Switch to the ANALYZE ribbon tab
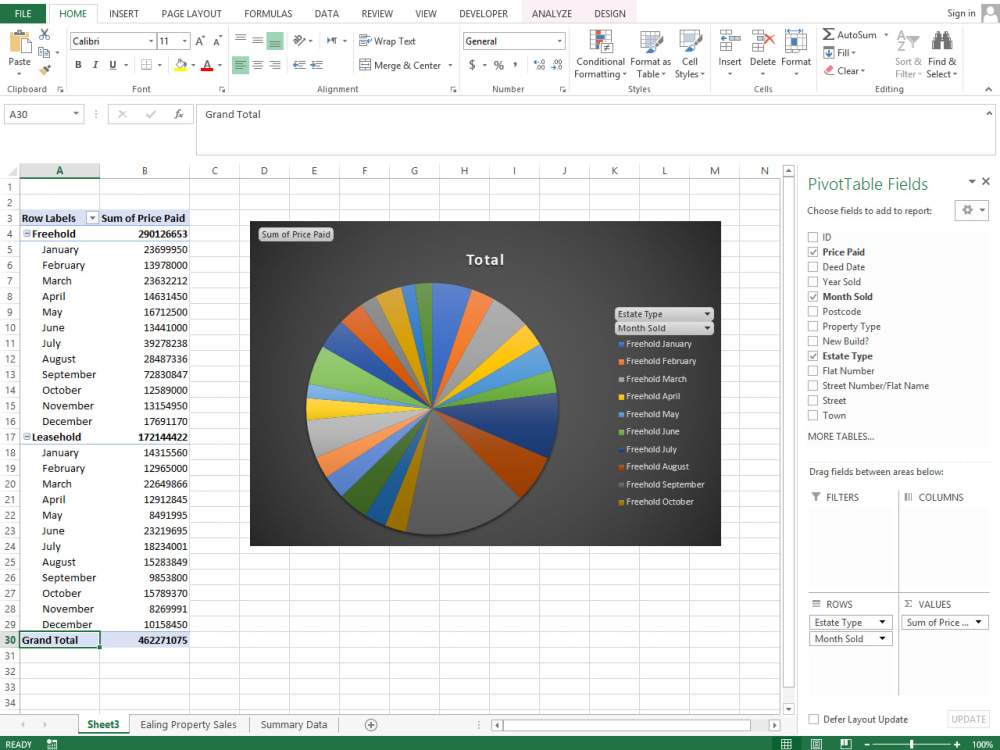 click(x=552, y=13)
